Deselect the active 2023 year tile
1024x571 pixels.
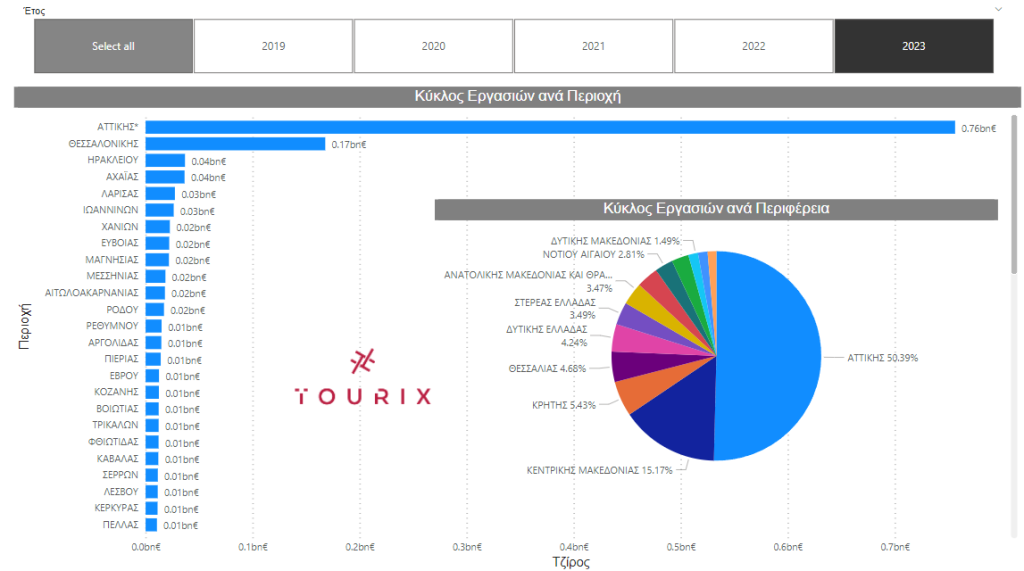coord(913,46)
